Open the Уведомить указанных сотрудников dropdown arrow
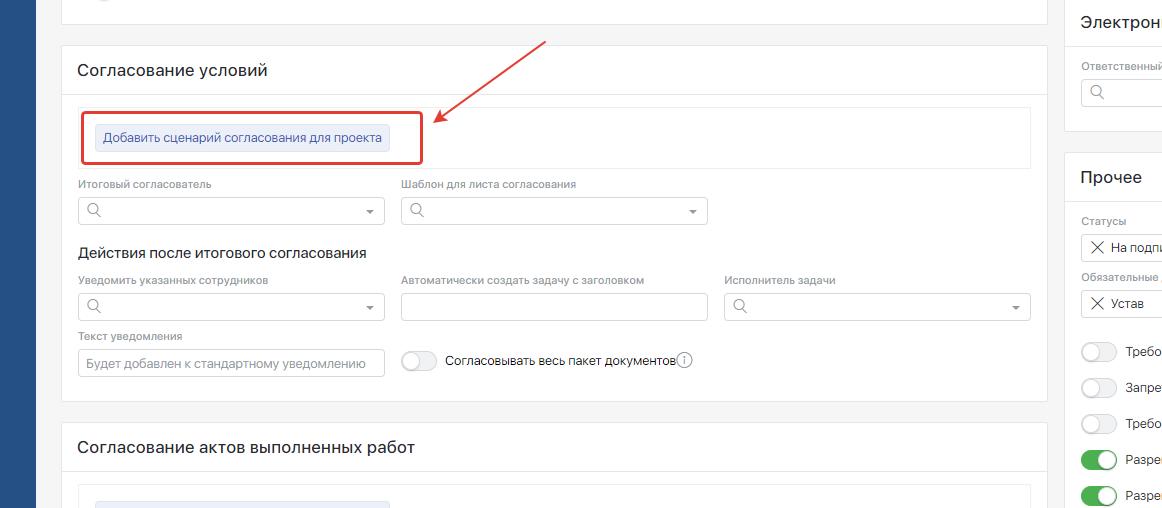The width and height of the screenshot is (1162, 508). [369, 308]
